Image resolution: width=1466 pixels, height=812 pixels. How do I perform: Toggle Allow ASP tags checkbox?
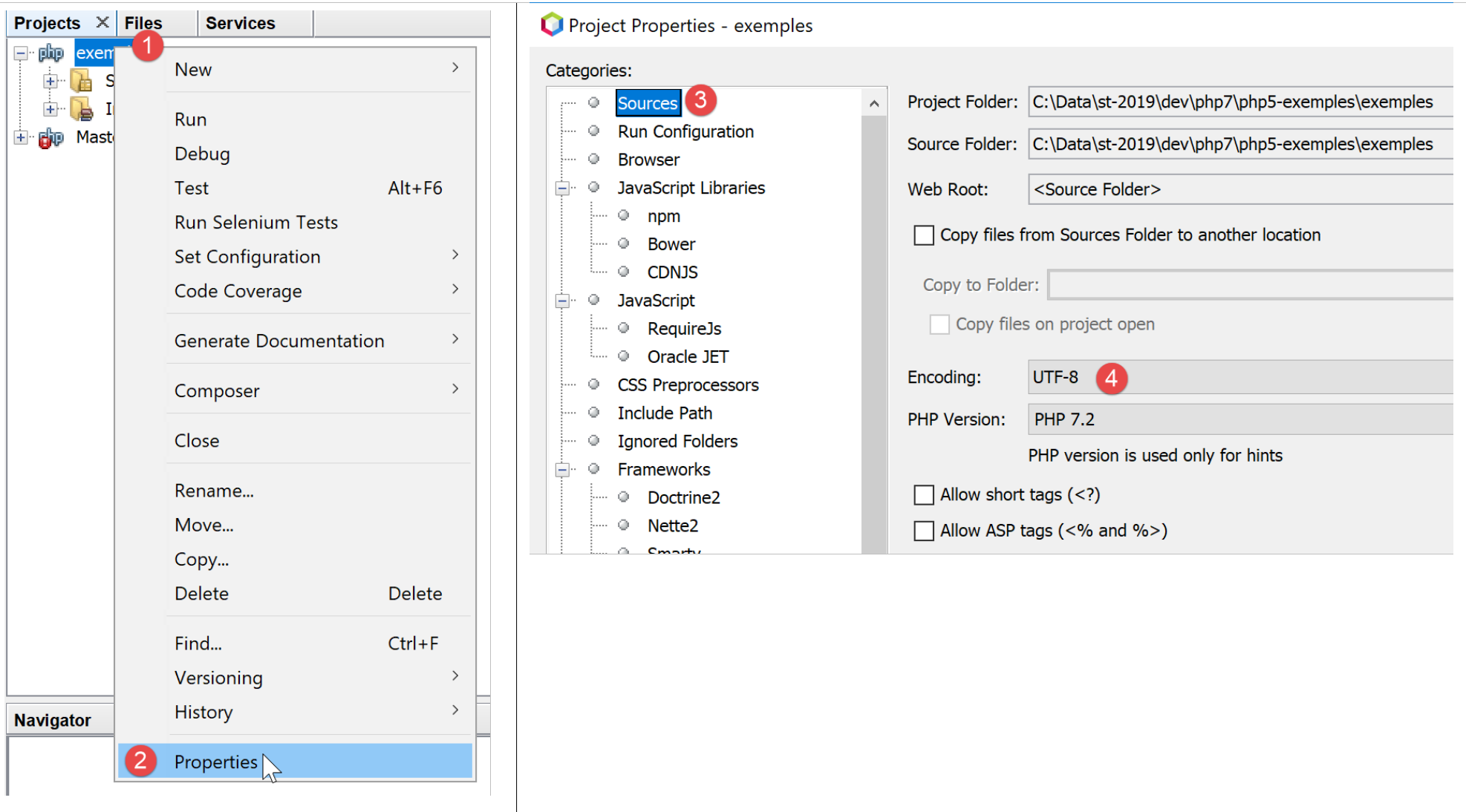pos(923,531)
